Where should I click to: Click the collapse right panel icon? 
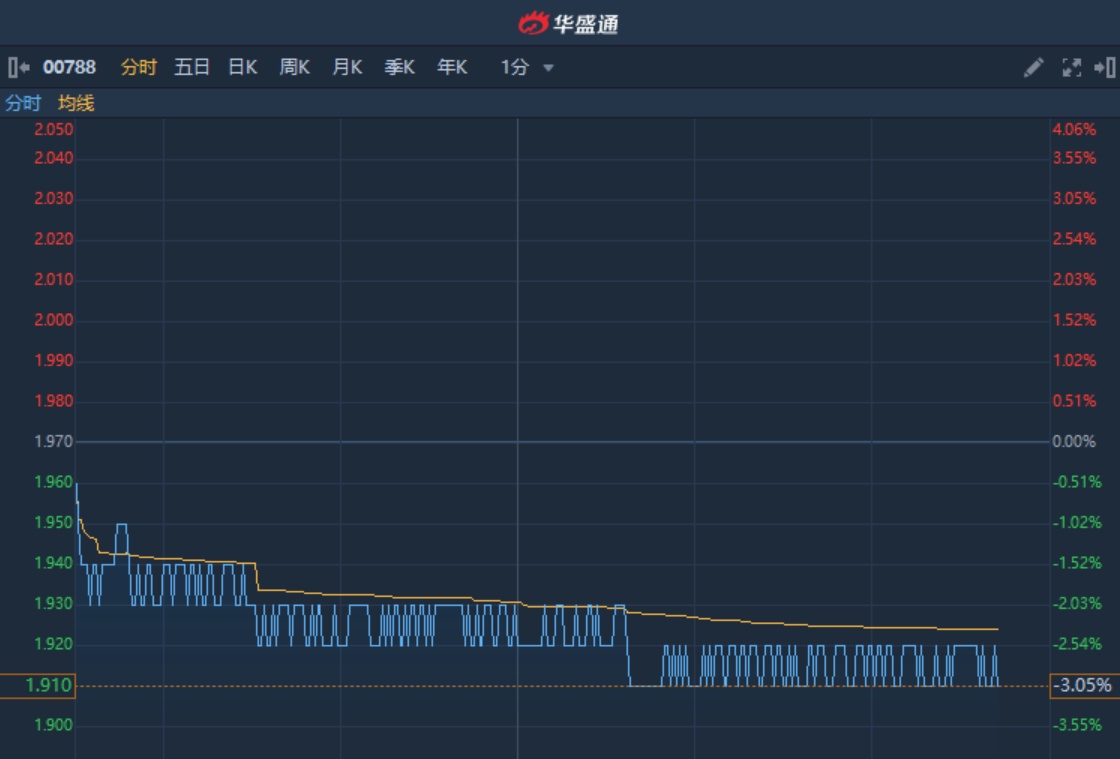coord(1104,67)
